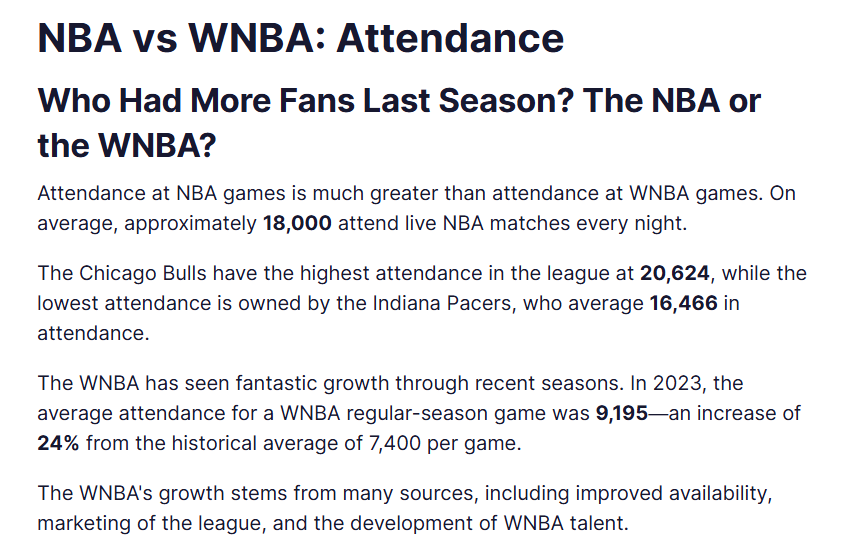Click the bold 16,466 Pacers attendance number
The width and height of the screenshot is (850, 545).
tap(684, 303)
